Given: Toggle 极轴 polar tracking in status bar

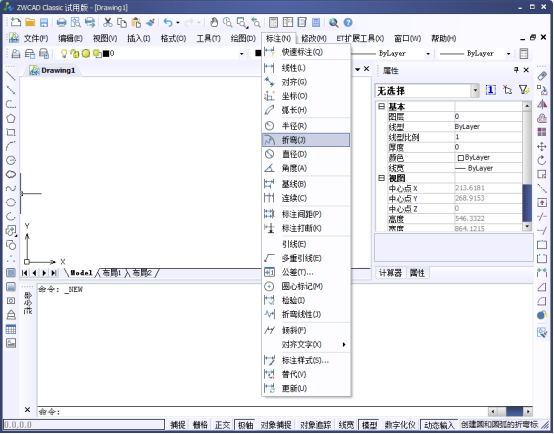Looking at the screenshot, I should point(245,425).
